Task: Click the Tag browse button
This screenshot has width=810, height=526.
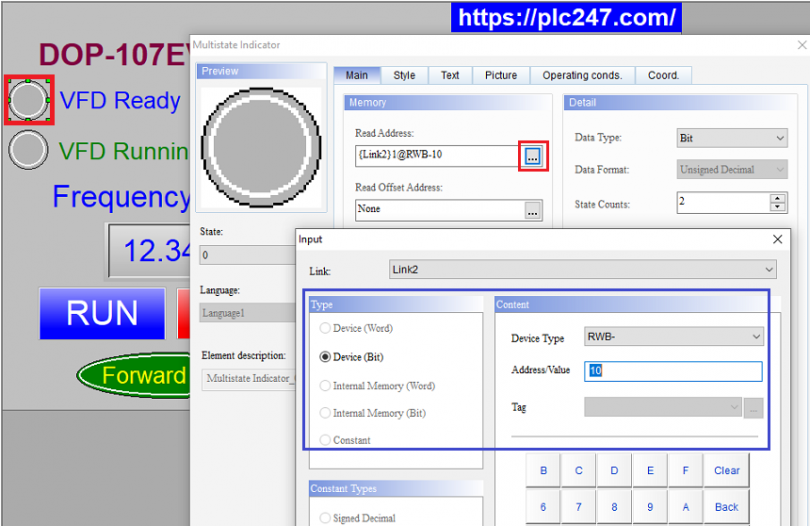Action: point(753,408)
